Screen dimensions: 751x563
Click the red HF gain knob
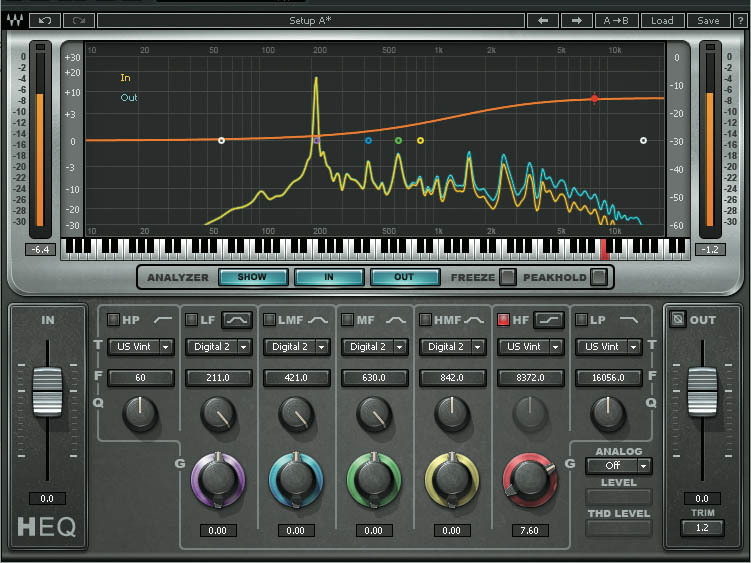(x=530, y=480)
